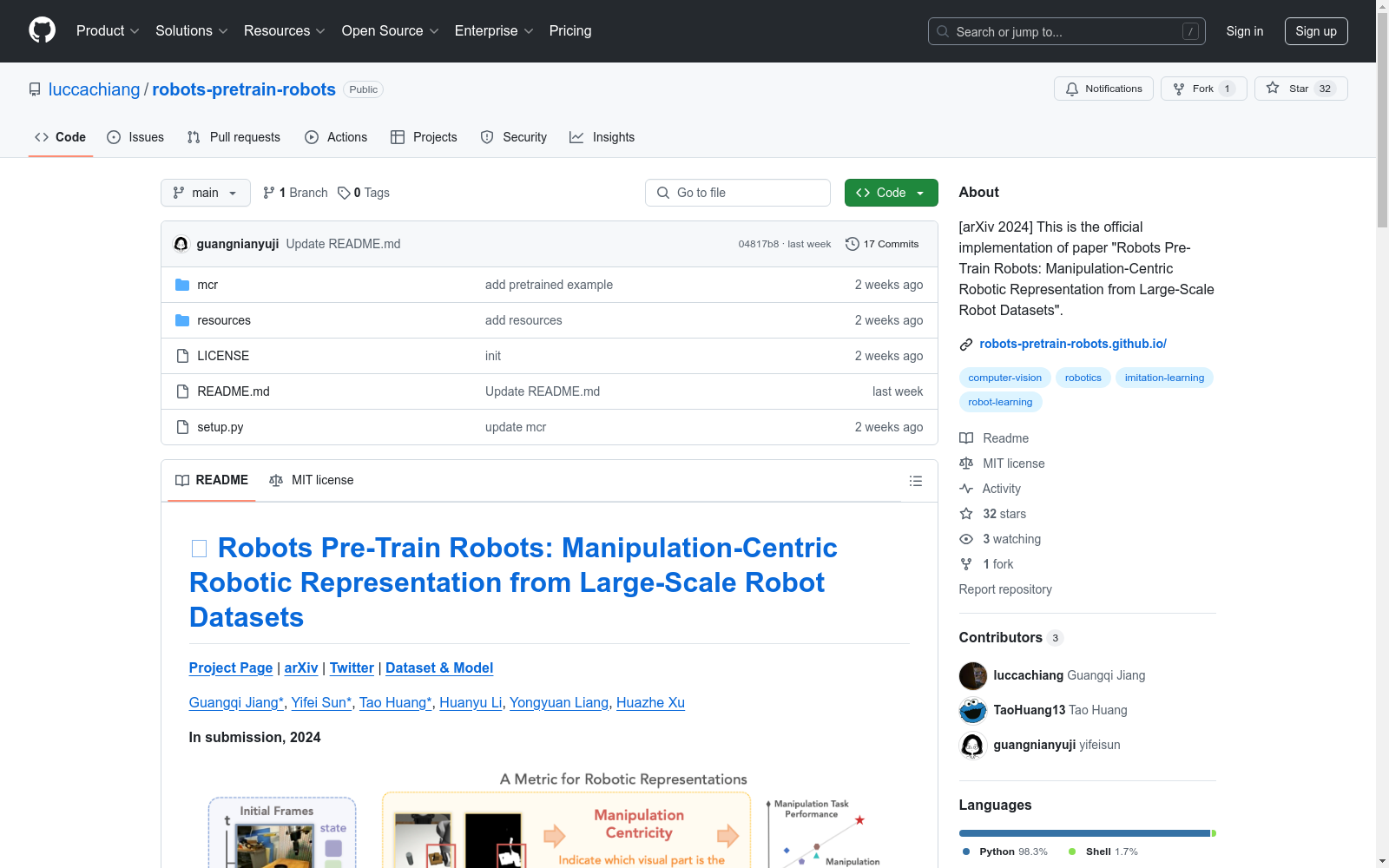
Task: Click the fork icon beside 1 fork
Action: [966, 564]
